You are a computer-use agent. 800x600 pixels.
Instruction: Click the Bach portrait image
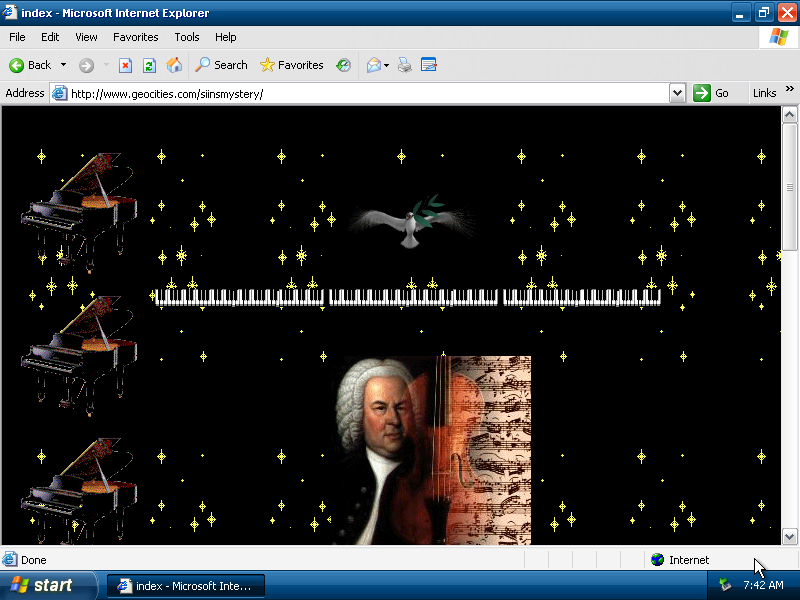(x=432, y=451)
